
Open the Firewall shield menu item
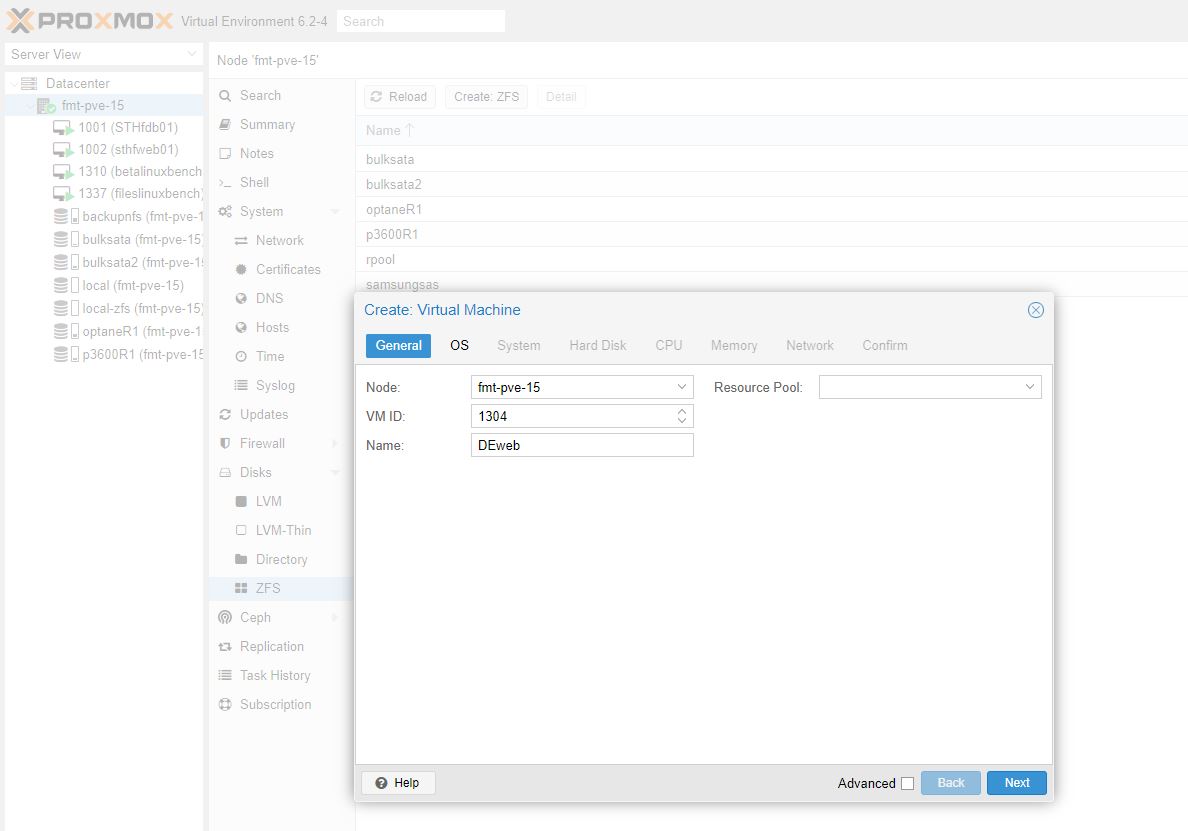226,444
